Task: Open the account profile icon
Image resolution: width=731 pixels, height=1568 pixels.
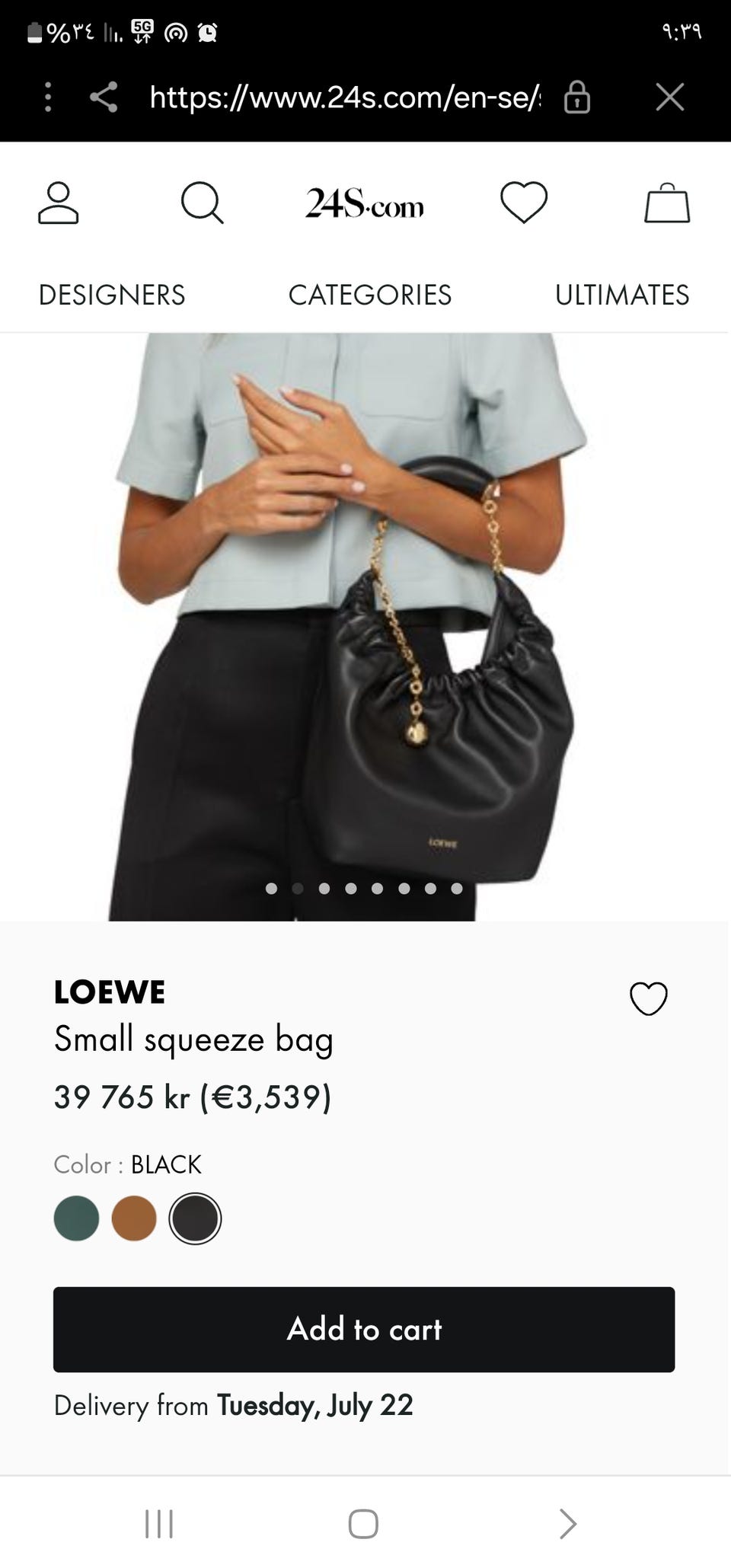Action: coord(59,203)
